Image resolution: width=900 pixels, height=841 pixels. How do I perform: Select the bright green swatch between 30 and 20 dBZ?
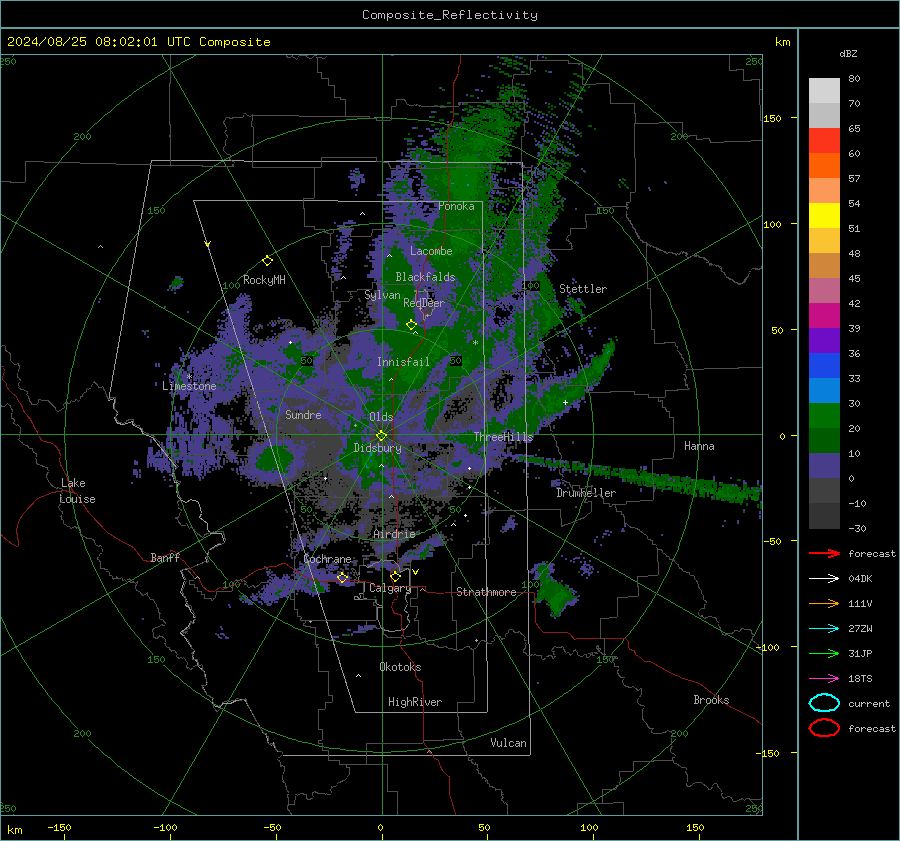[x=824, y=415]
